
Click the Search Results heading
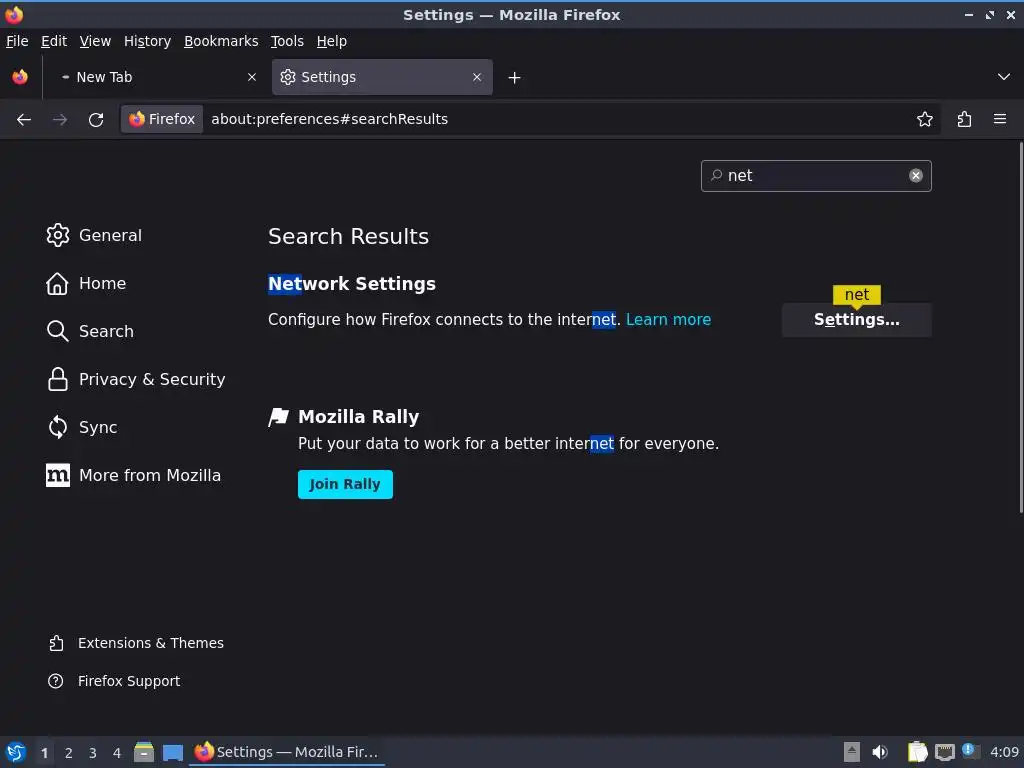(348, 236)
